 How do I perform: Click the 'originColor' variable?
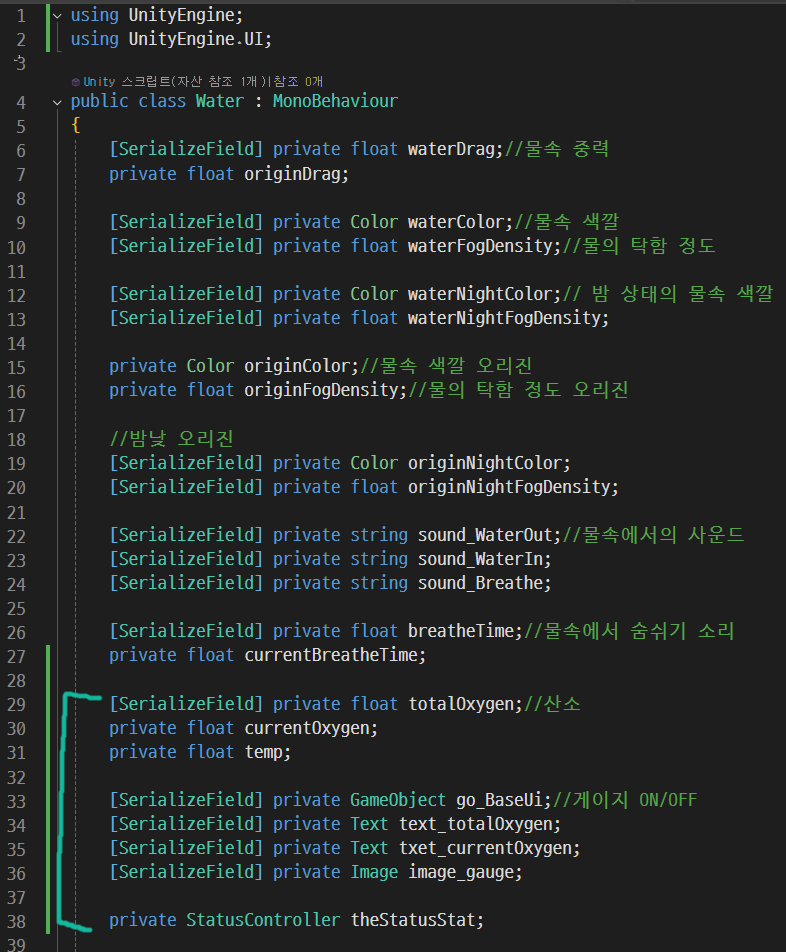pos(297,366)
